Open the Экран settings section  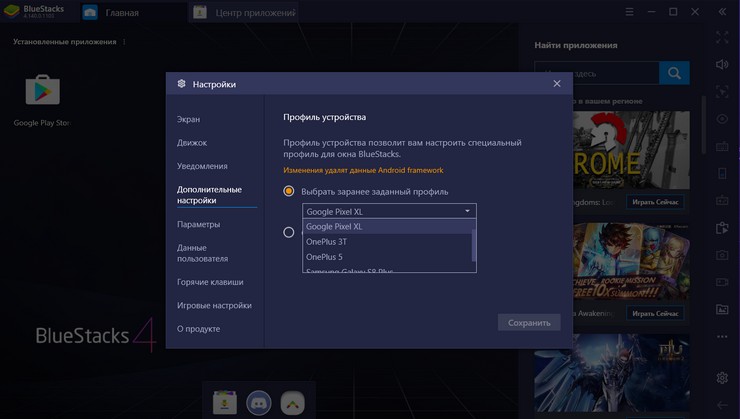(x=189, y=119)
